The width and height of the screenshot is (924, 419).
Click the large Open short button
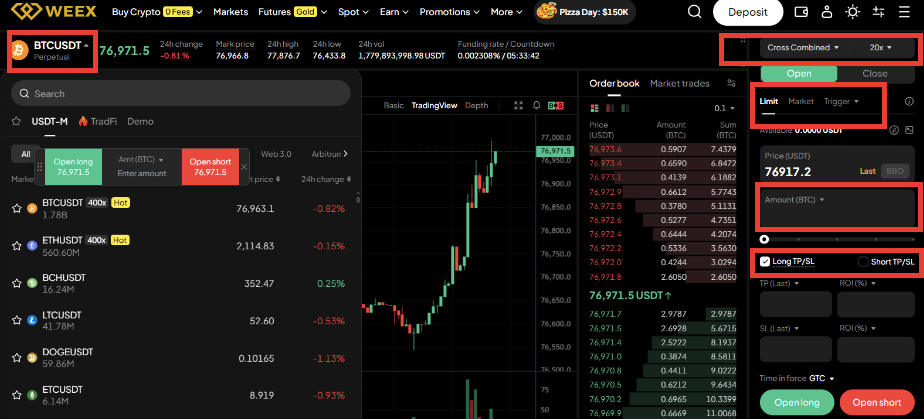pyautogui.click(x=877, y=402)
